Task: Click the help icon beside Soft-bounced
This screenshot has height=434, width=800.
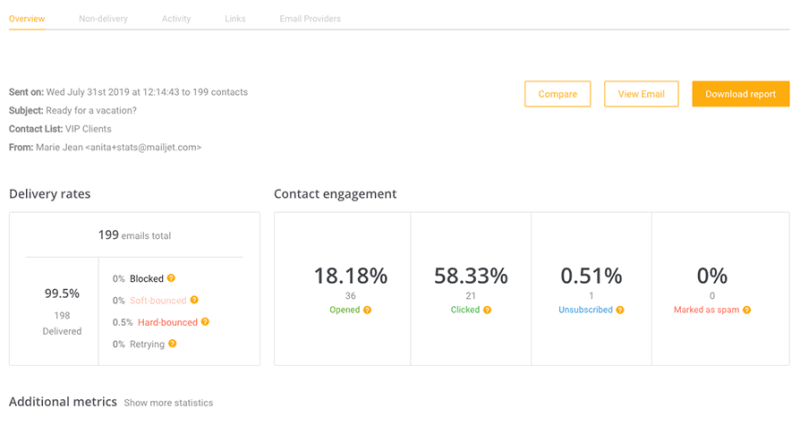Action: pyautogui.click(x=194, y=300)
